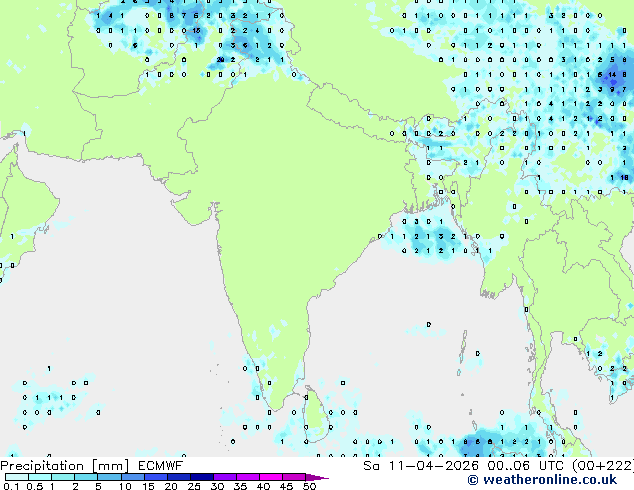This screenshot has height=490, width=634.
Task: Click the '00..06 UTC' time range text
Action: click(x=526, y=466)
